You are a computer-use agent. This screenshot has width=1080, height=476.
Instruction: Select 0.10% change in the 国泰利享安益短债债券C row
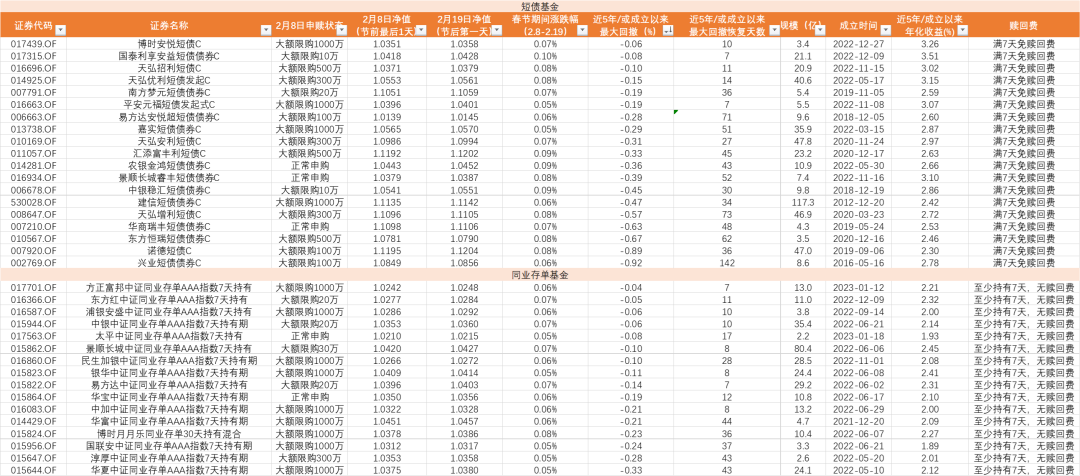pos(545,56)
